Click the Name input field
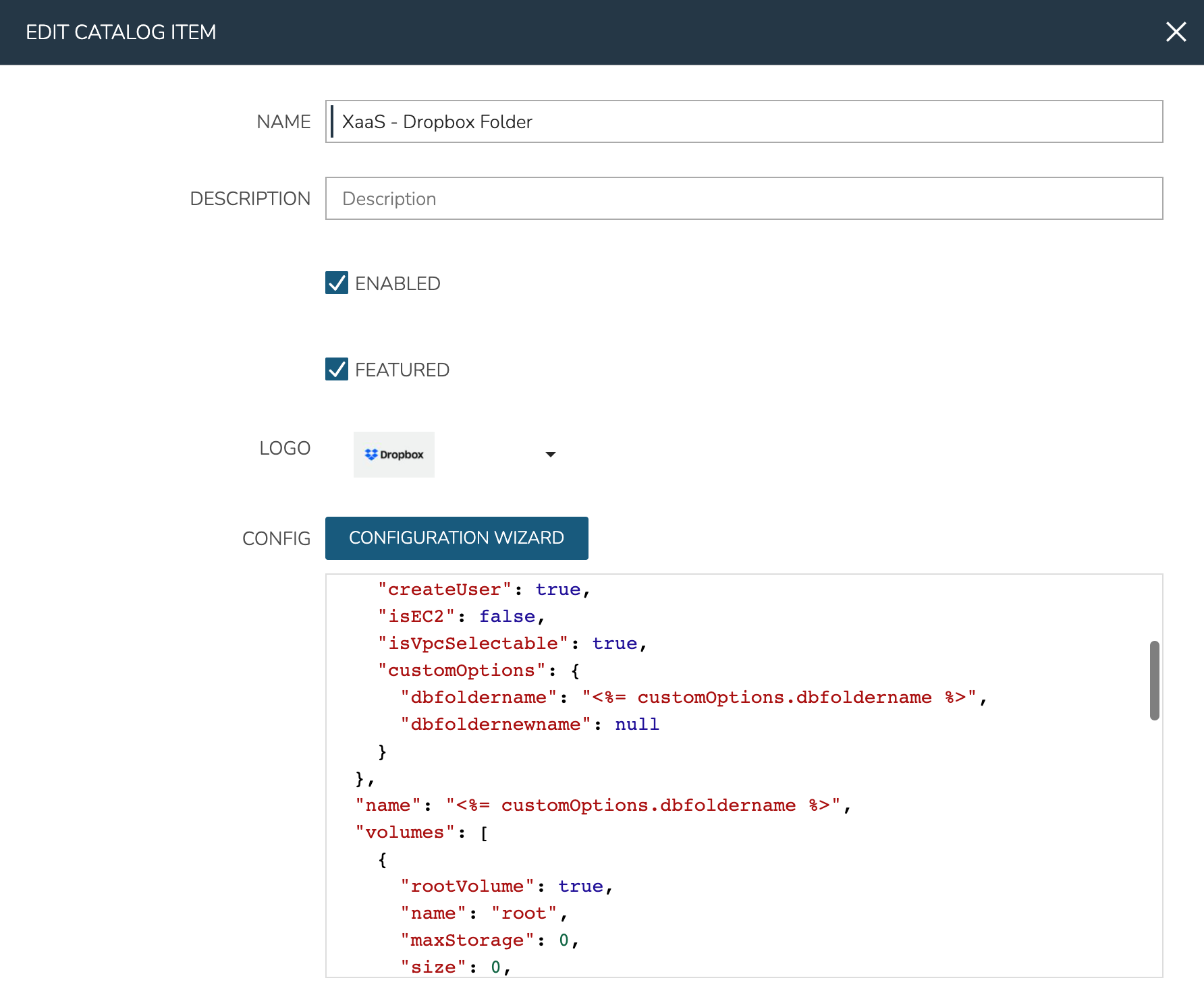 coord(744,121)
